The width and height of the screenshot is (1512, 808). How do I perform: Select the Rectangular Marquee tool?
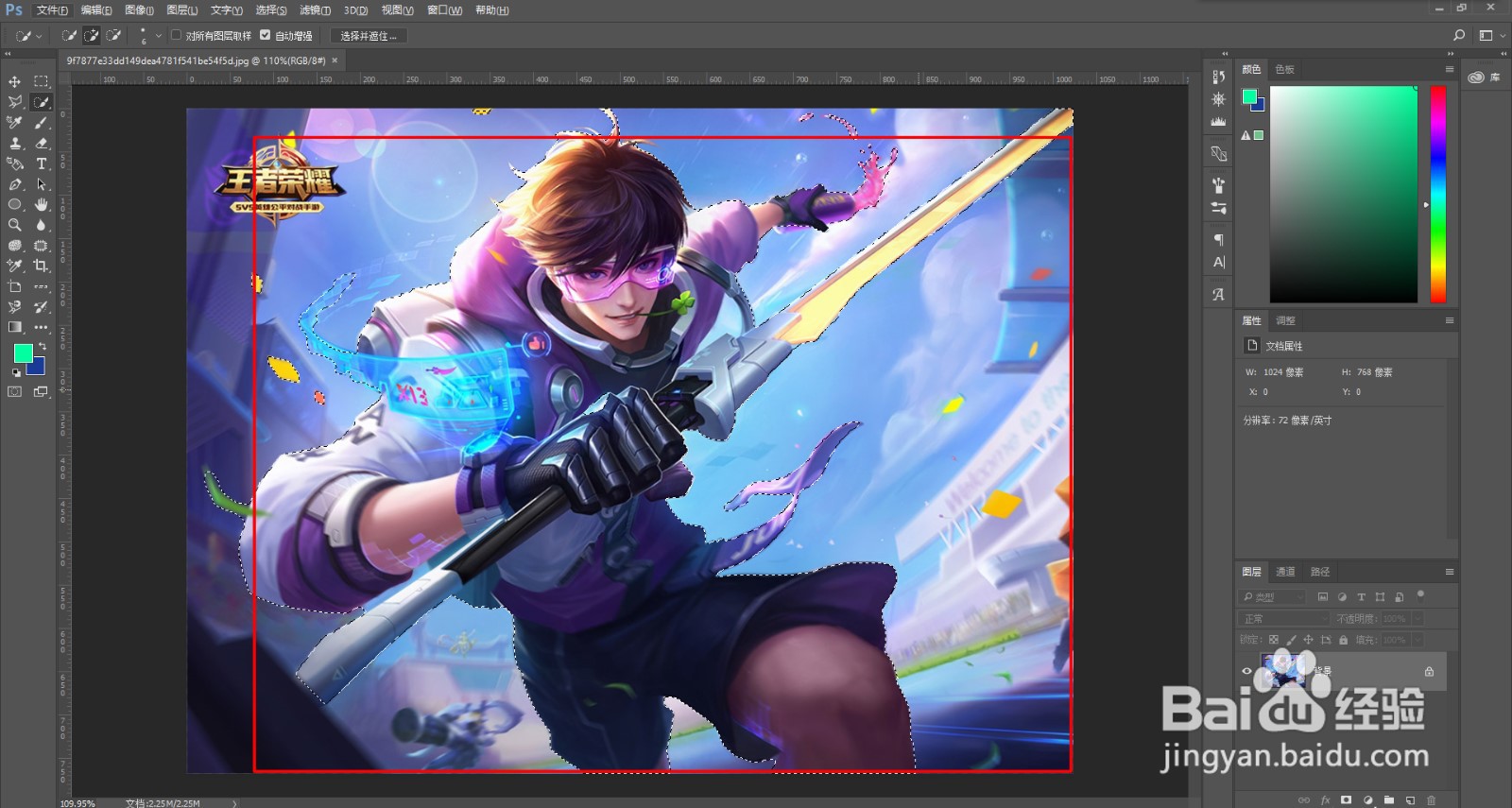tap(42, 81)
